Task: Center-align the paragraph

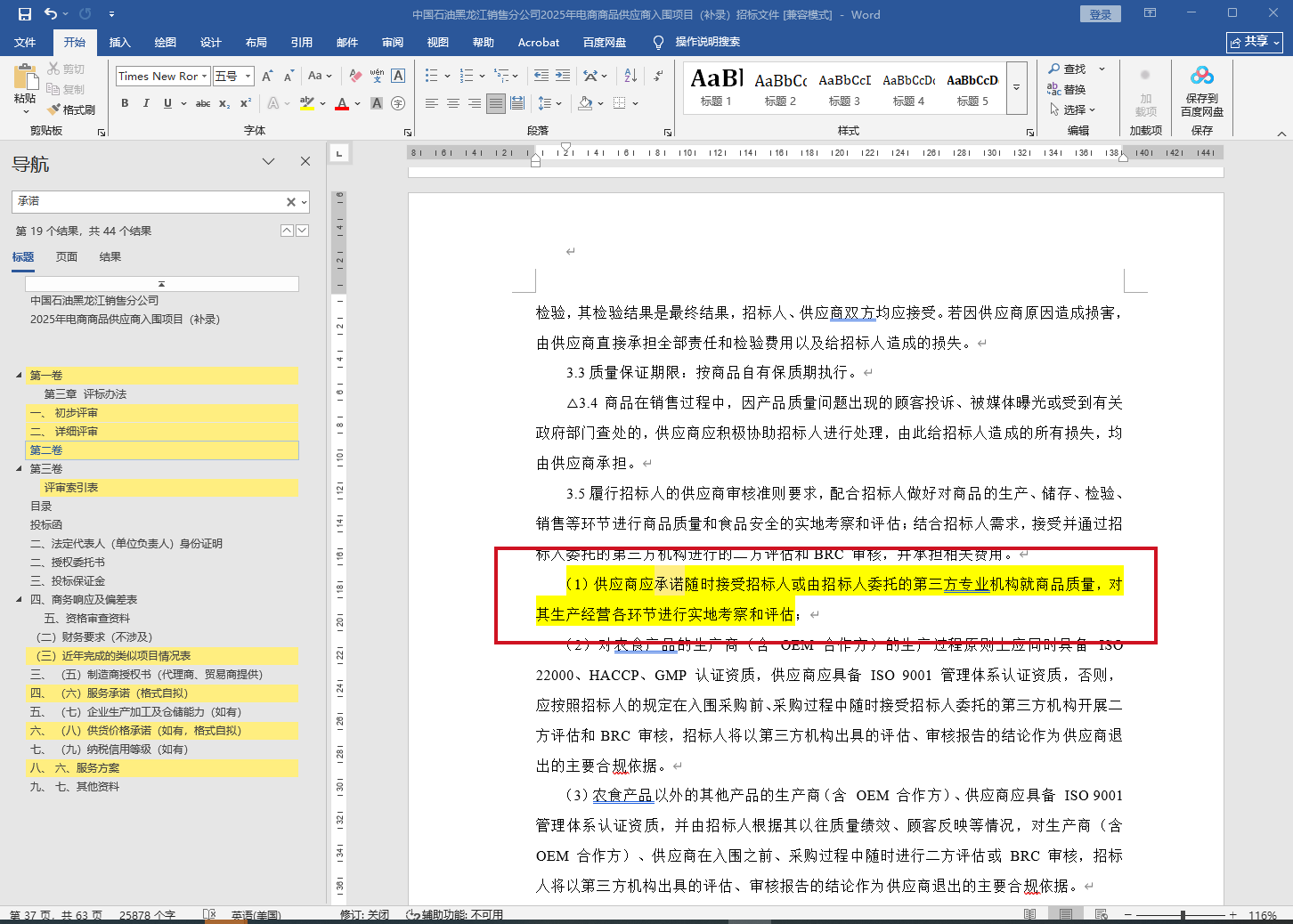Action: [453, 103]
